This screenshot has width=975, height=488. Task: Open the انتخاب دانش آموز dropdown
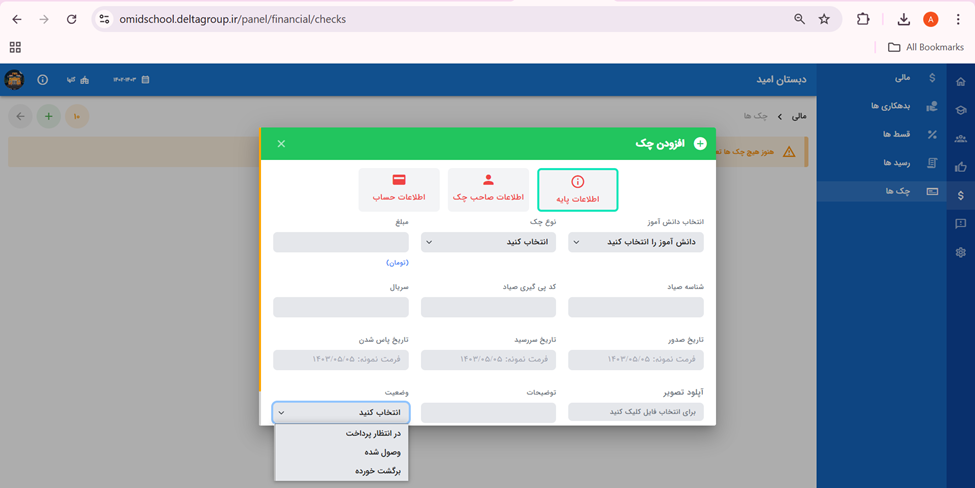635,242
